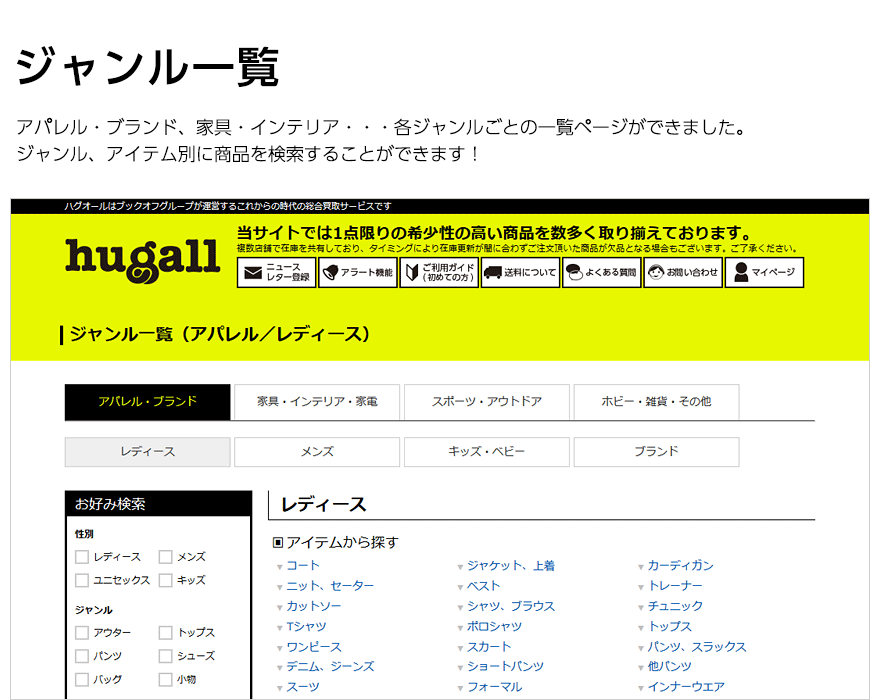This screenshot has height=700, width=880.
Task: Tick the キッズ checkbox
Action: click(165, 580)
